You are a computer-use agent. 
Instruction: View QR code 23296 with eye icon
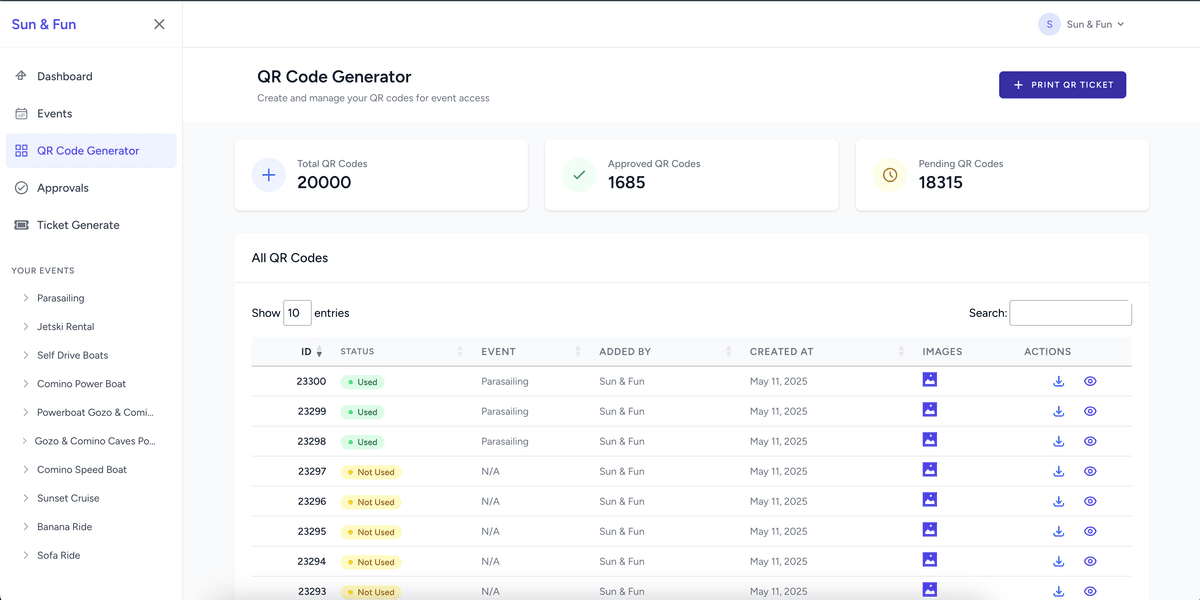(x=1090, y=501)
